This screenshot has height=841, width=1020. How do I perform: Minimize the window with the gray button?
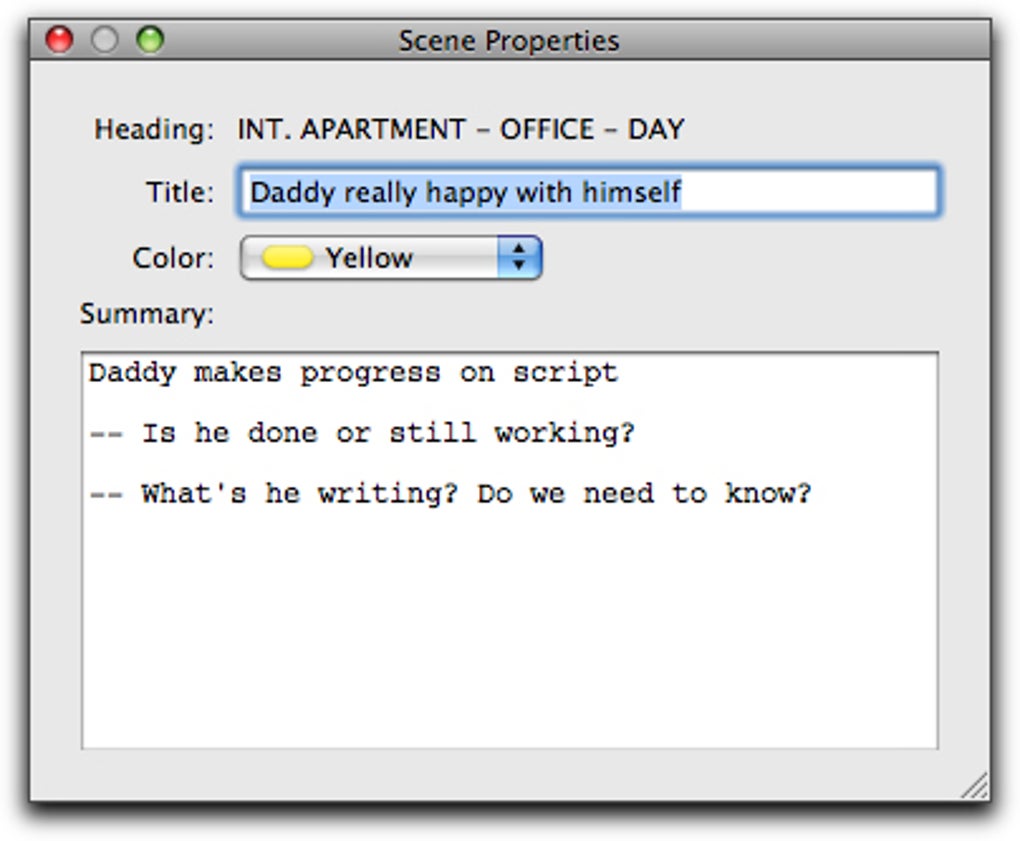coord(105,41)
